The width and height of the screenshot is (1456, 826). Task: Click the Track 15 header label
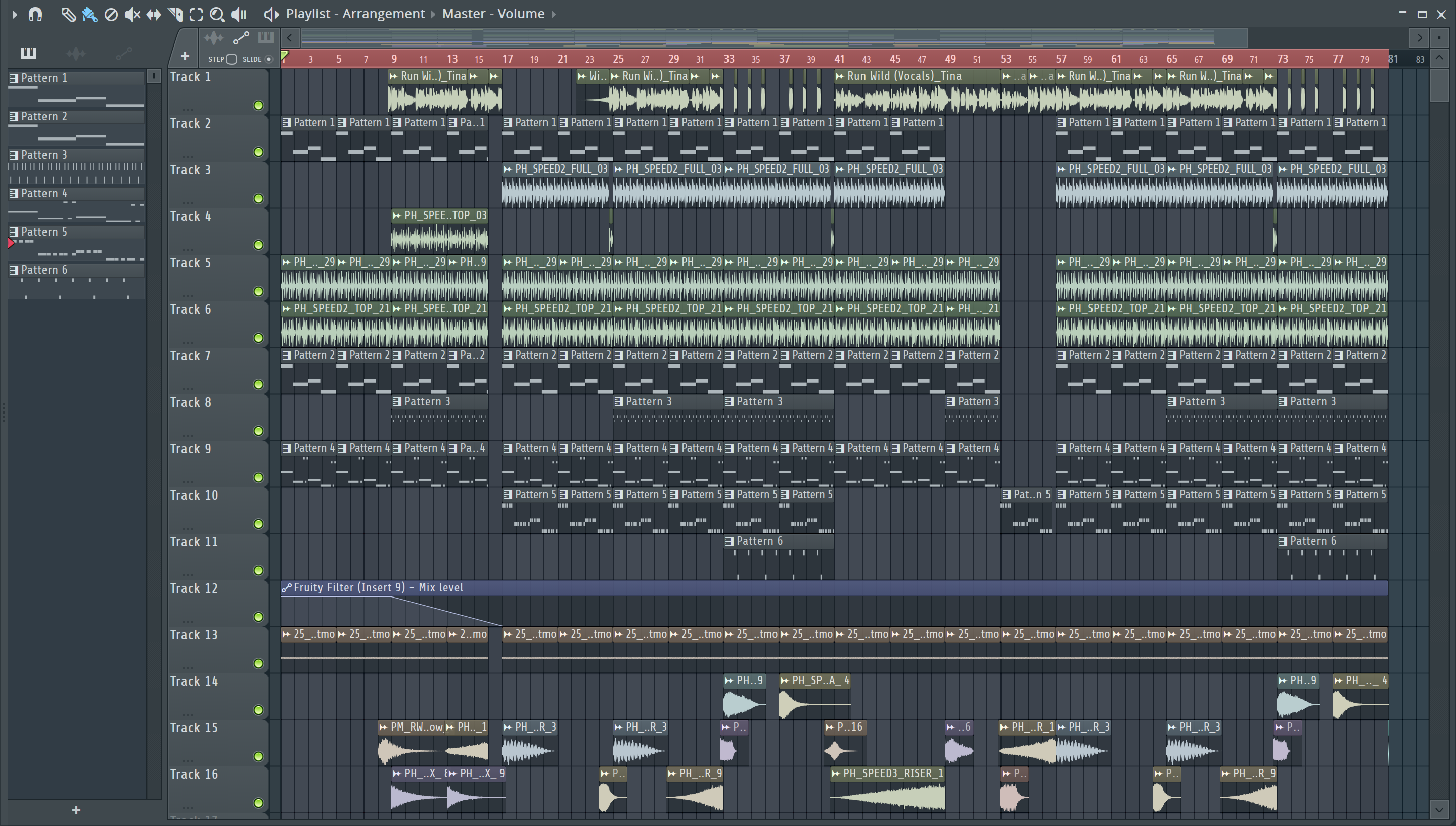tap(194, 728)
